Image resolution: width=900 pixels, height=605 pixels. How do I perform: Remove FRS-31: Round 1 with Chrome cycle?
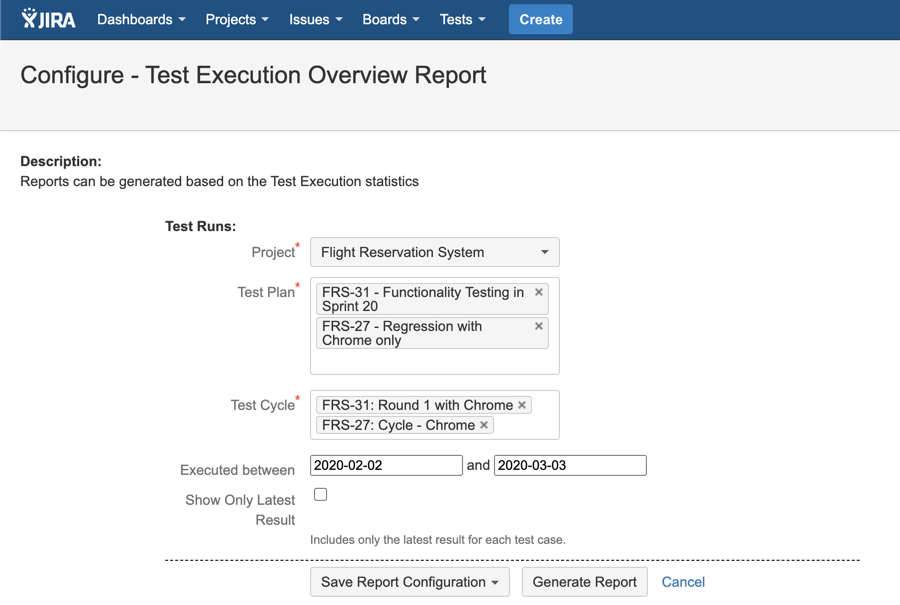point(522,405)
